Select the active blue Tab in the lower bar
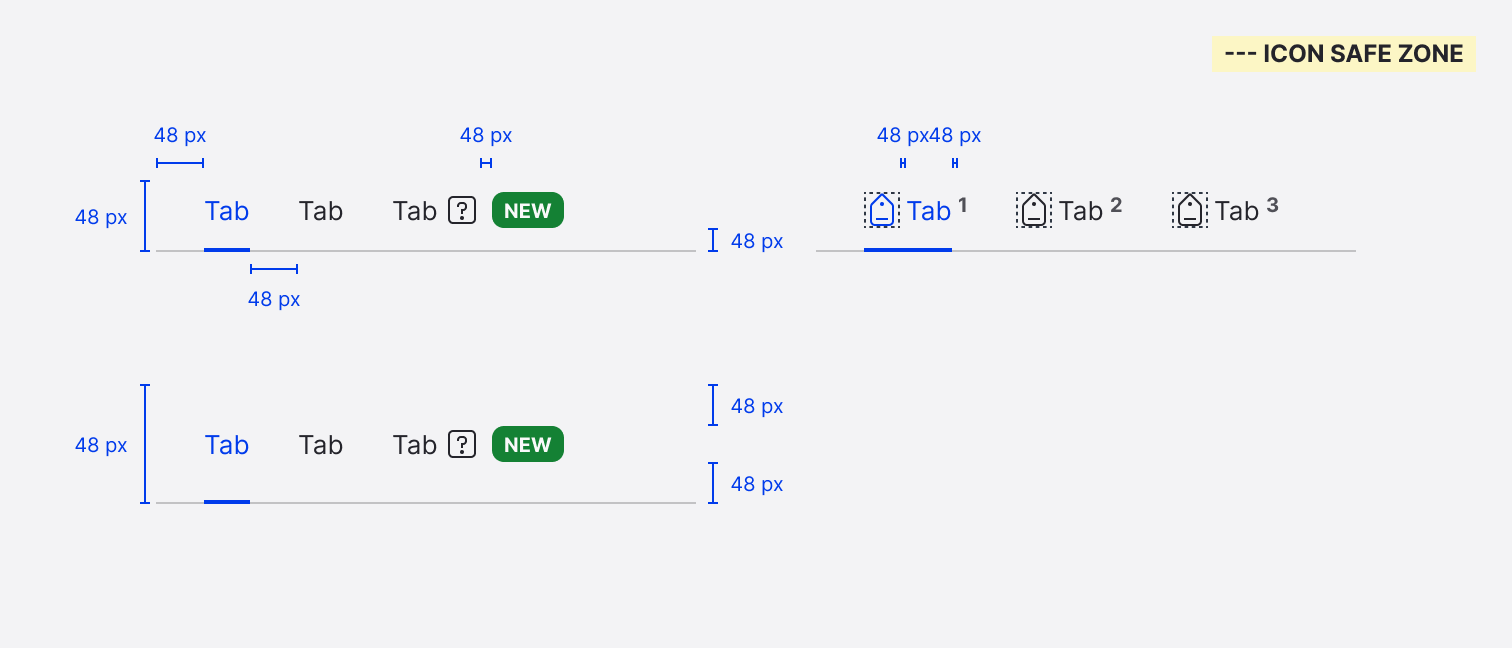This screenshot has width=1512, height=648. (227, 445)
